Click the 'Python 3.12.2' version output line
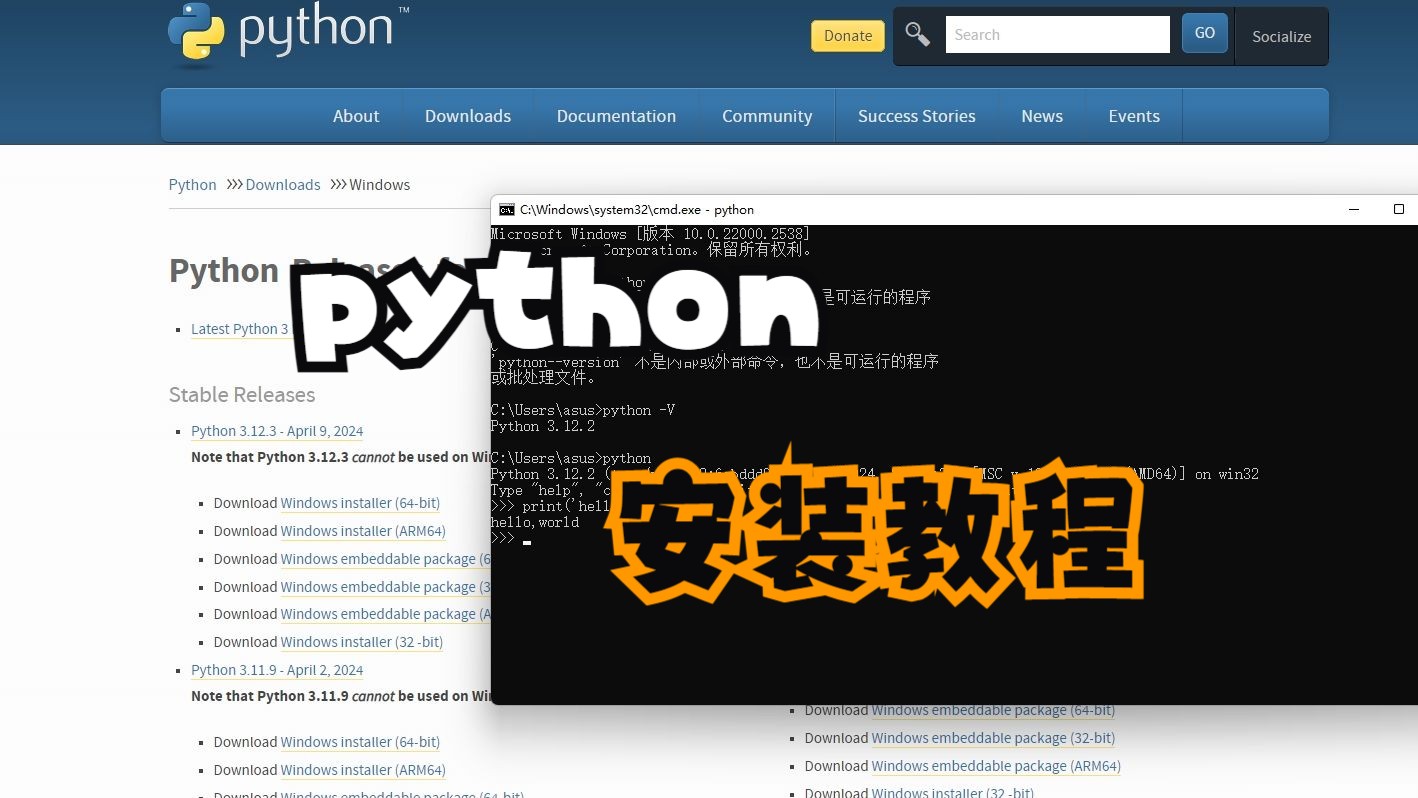 [543, 426]
